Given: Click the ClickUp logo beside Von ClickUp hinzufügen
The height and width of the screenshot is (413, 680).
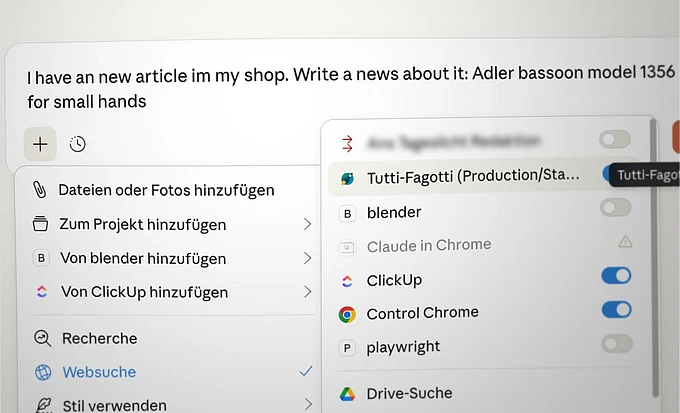Looking at the screenshot, I should tap(42, 292).
